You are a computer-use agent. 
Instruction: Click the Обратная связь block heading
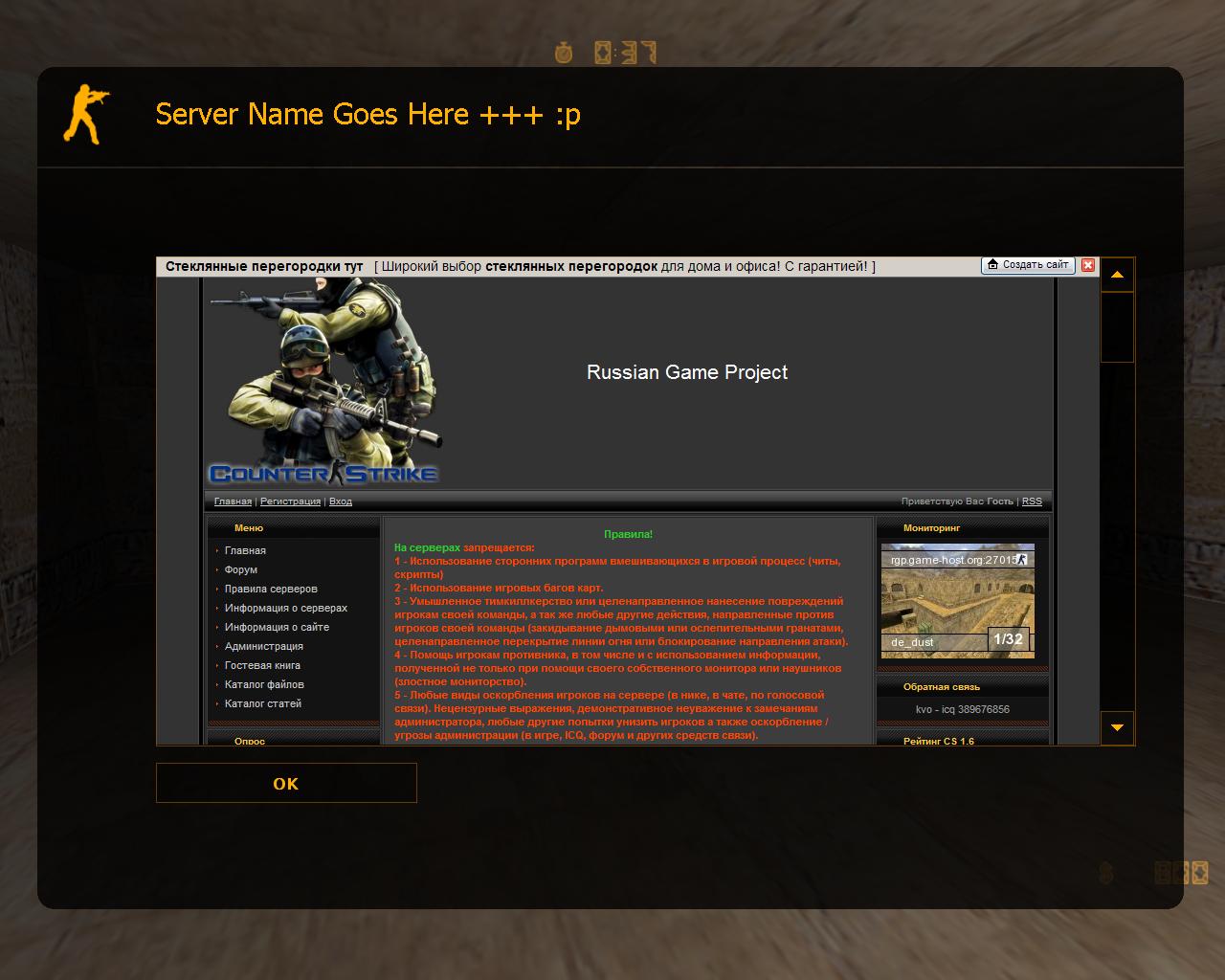[x=942, y=686]
